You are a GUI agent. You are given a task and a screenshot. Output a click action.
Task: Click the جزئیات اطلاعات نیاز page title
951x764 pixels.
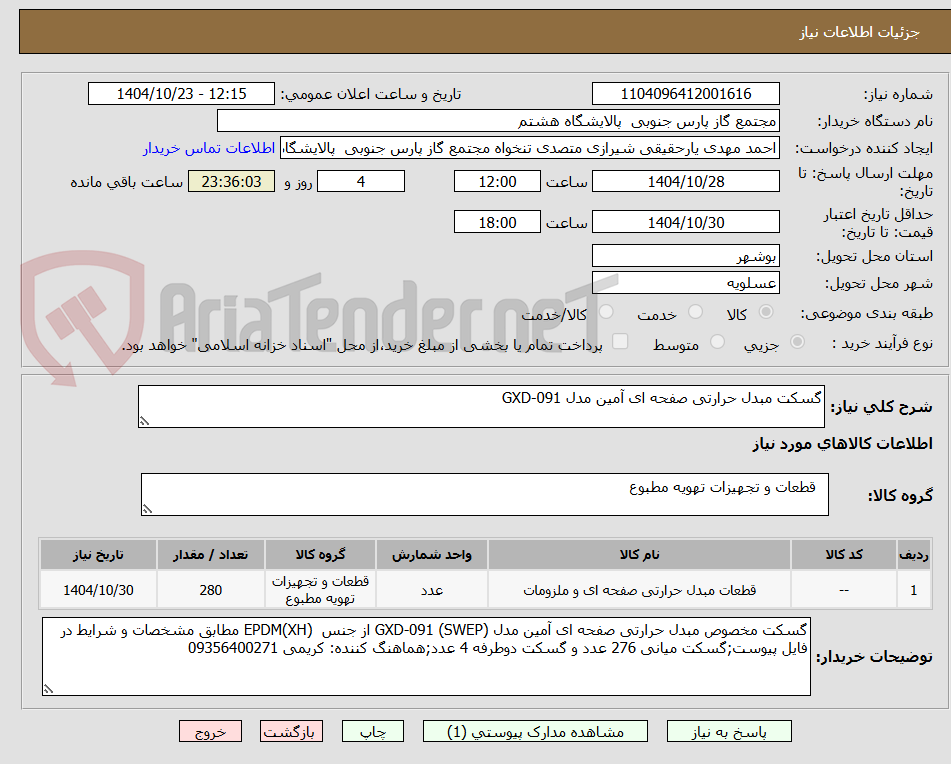859,32
